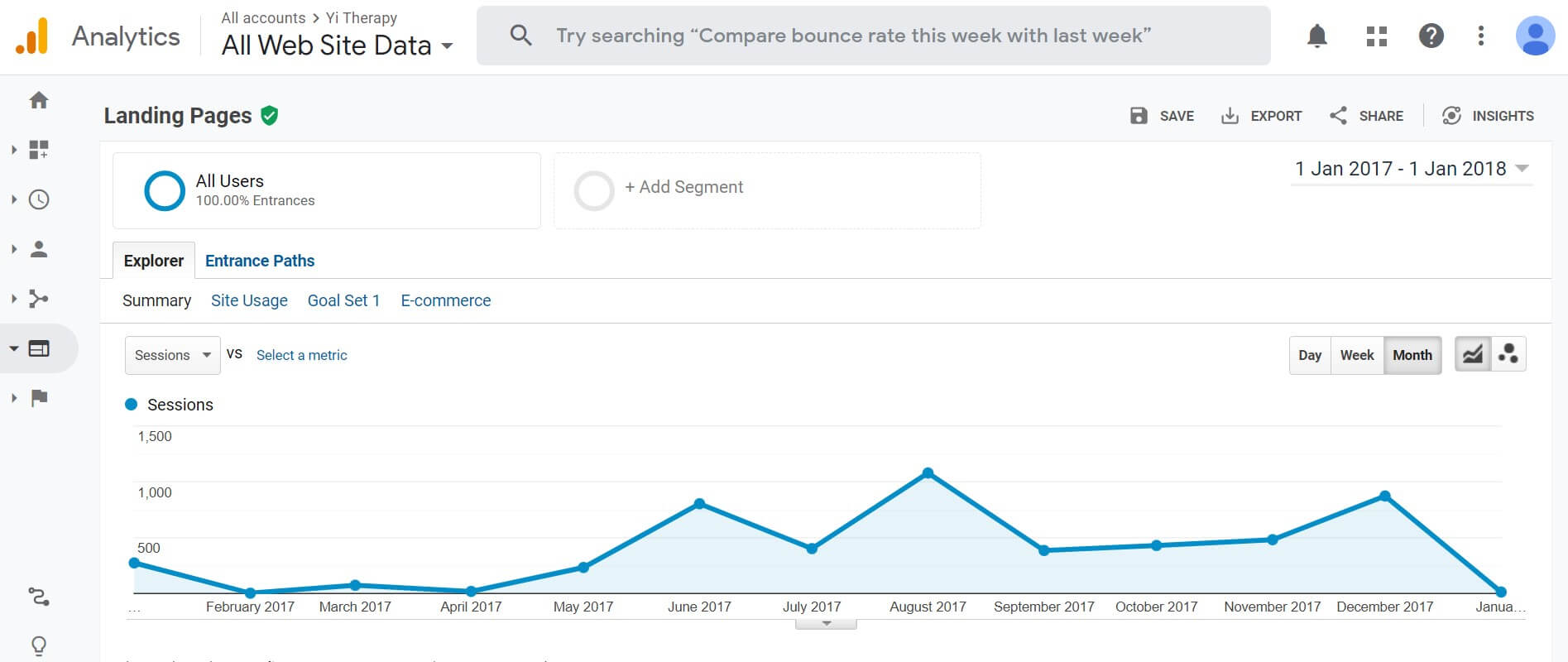Open the Home icon in sidebar
The image size is (1568, 662).
coord(39,100)
